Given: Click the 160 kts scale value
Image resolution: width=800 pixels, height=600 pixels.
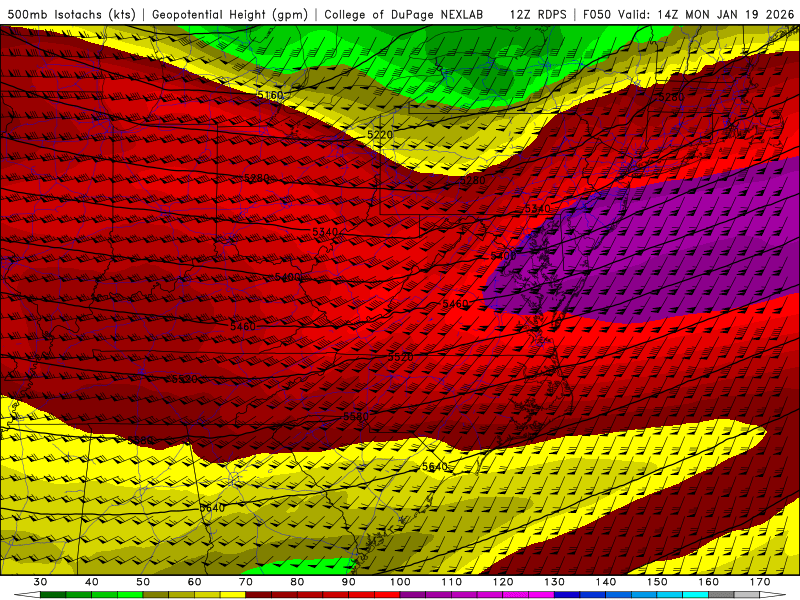Looking at the screenshot, I should tap(709, 582).
